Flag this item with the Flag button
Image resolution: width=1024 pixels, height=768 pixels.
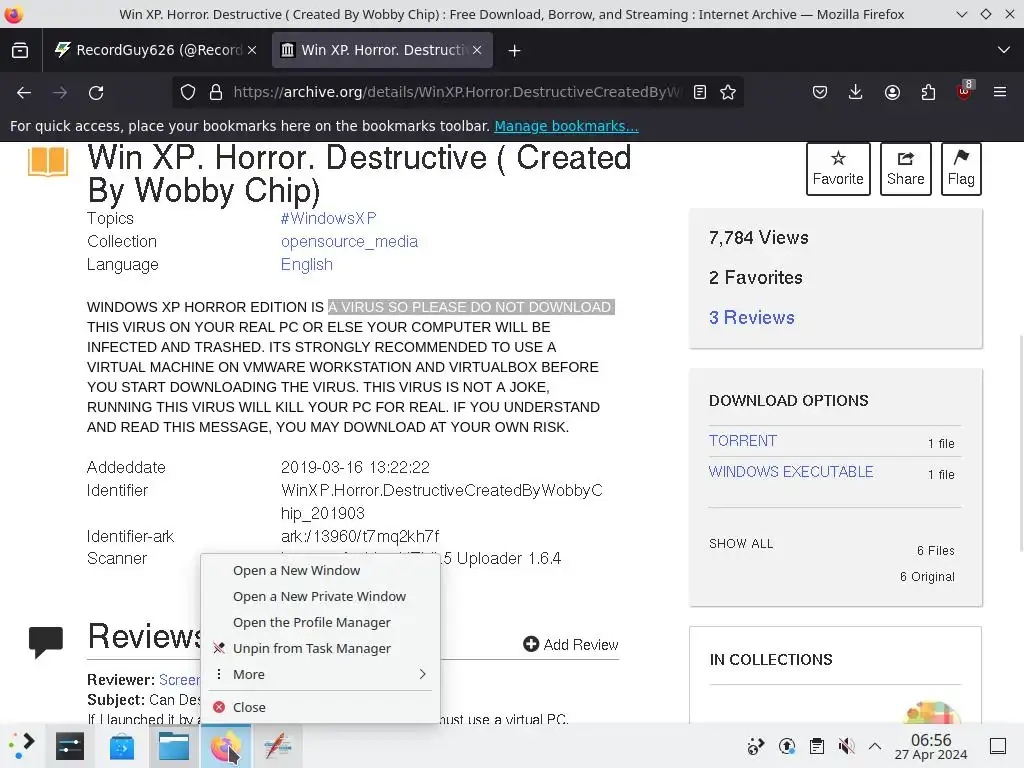click(961, 169)
